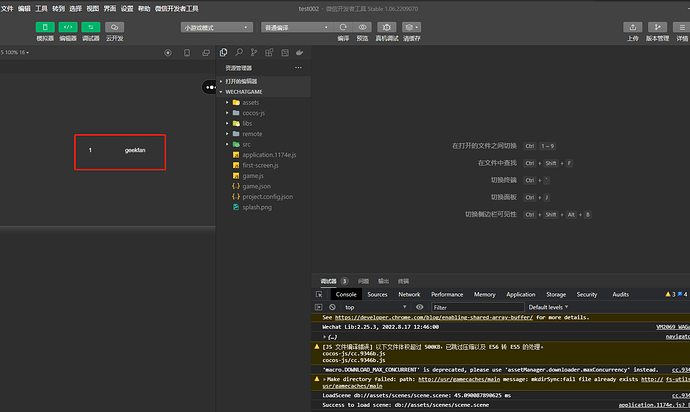
Task: Click the 上传 upload icon
Action: (x=633, y=27)
